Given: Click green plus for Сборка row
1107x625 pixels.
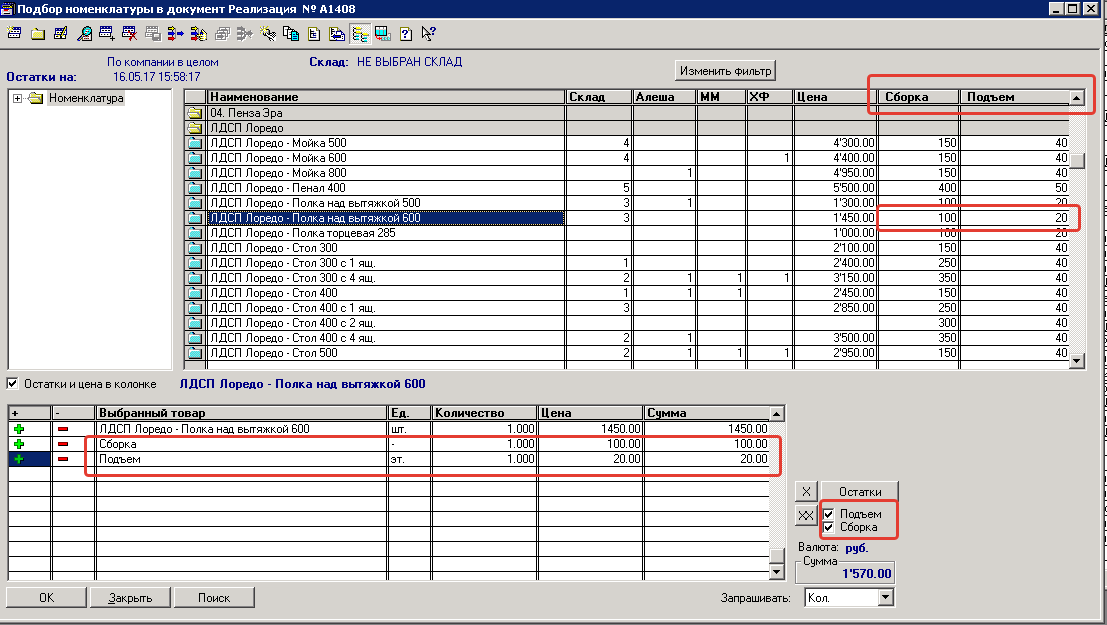Looking at the screenshot, I should point(18,443).
